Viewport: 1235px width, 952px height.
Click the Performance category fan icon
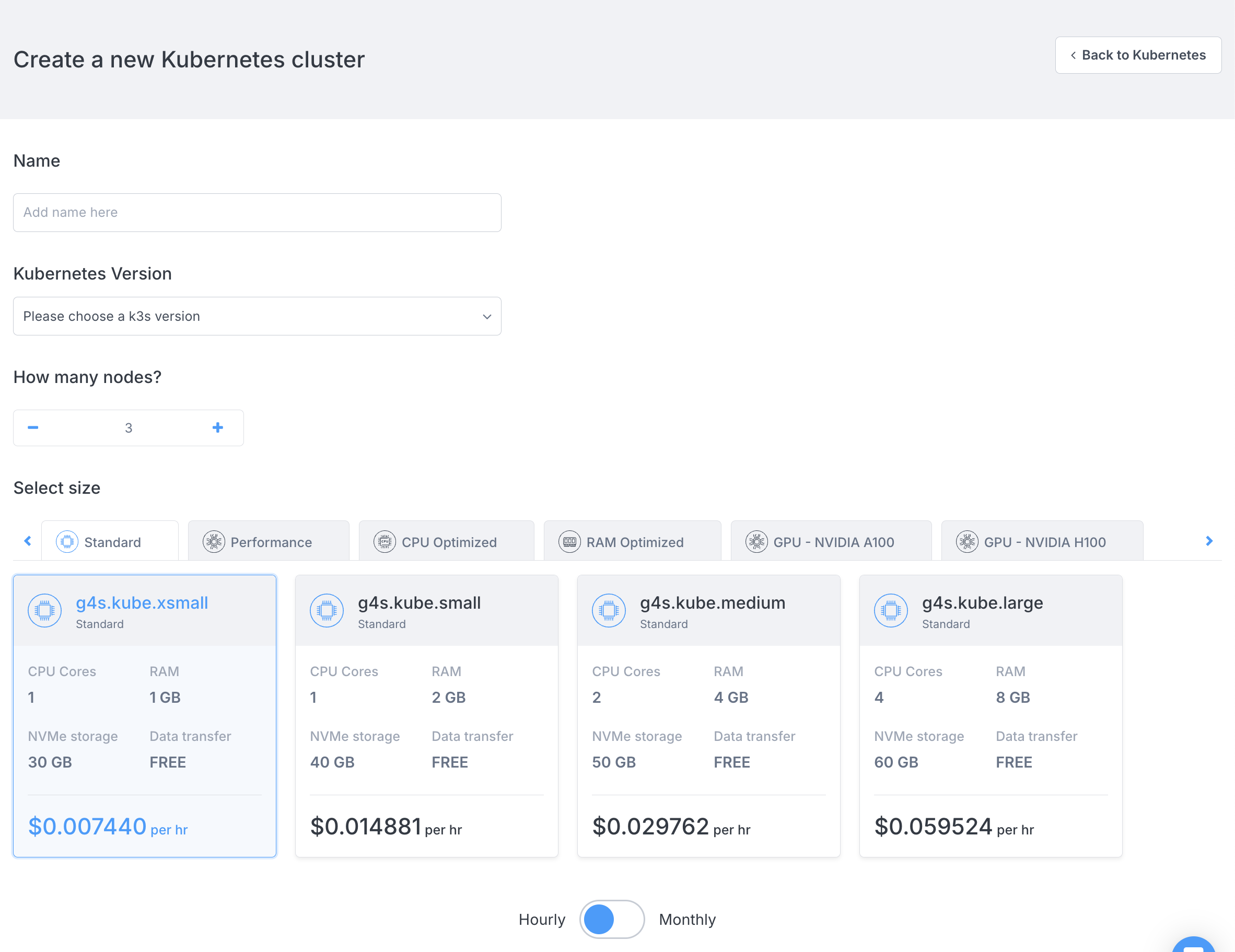pos(213,541)
